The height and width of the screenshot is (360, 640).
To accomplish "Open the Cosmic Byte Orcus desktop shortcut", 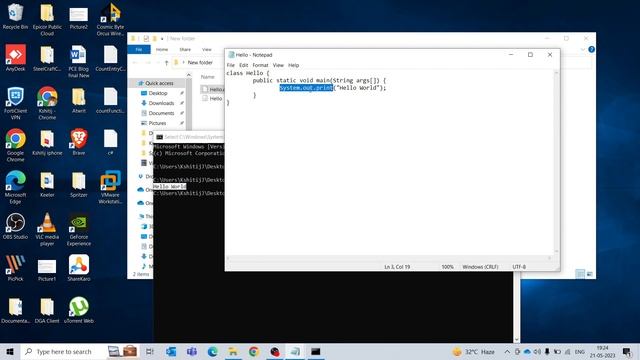I will (x=110, y=19).
